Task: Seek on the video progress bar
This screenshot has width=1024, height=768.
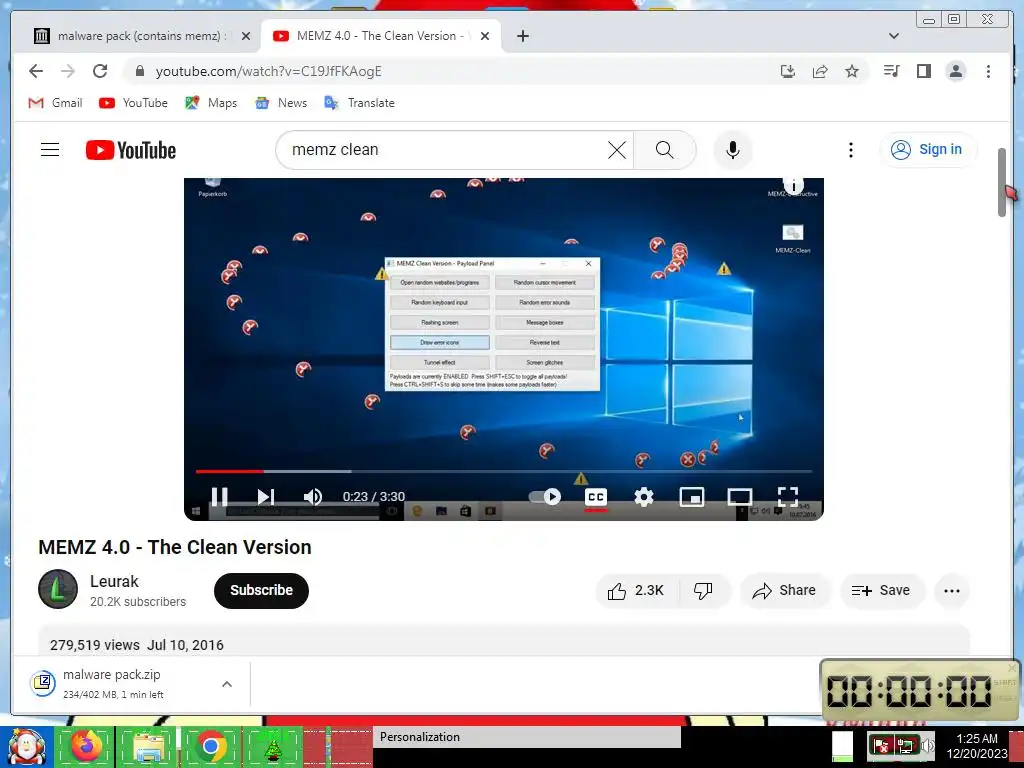Action: [504, 471]
